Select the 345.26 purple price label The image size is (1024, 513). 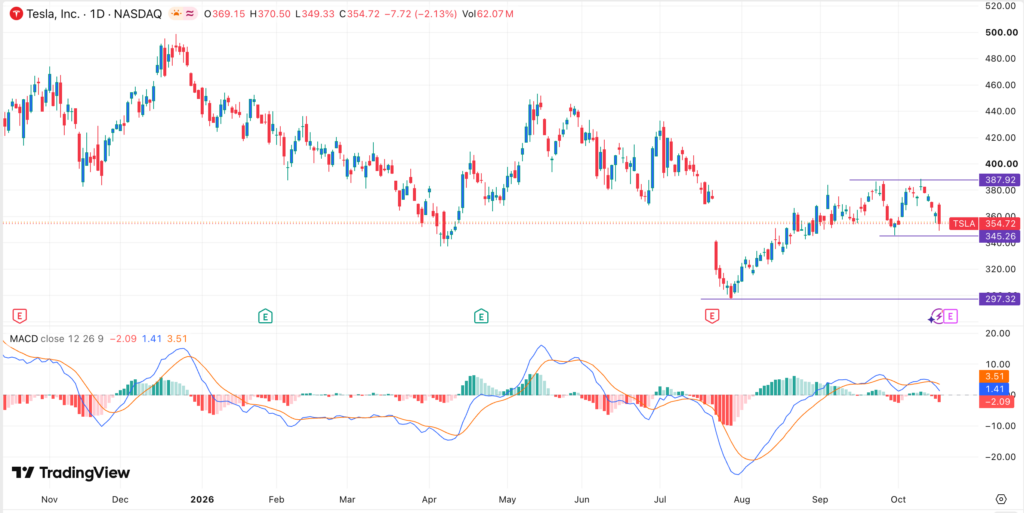[x=999, y=236]
